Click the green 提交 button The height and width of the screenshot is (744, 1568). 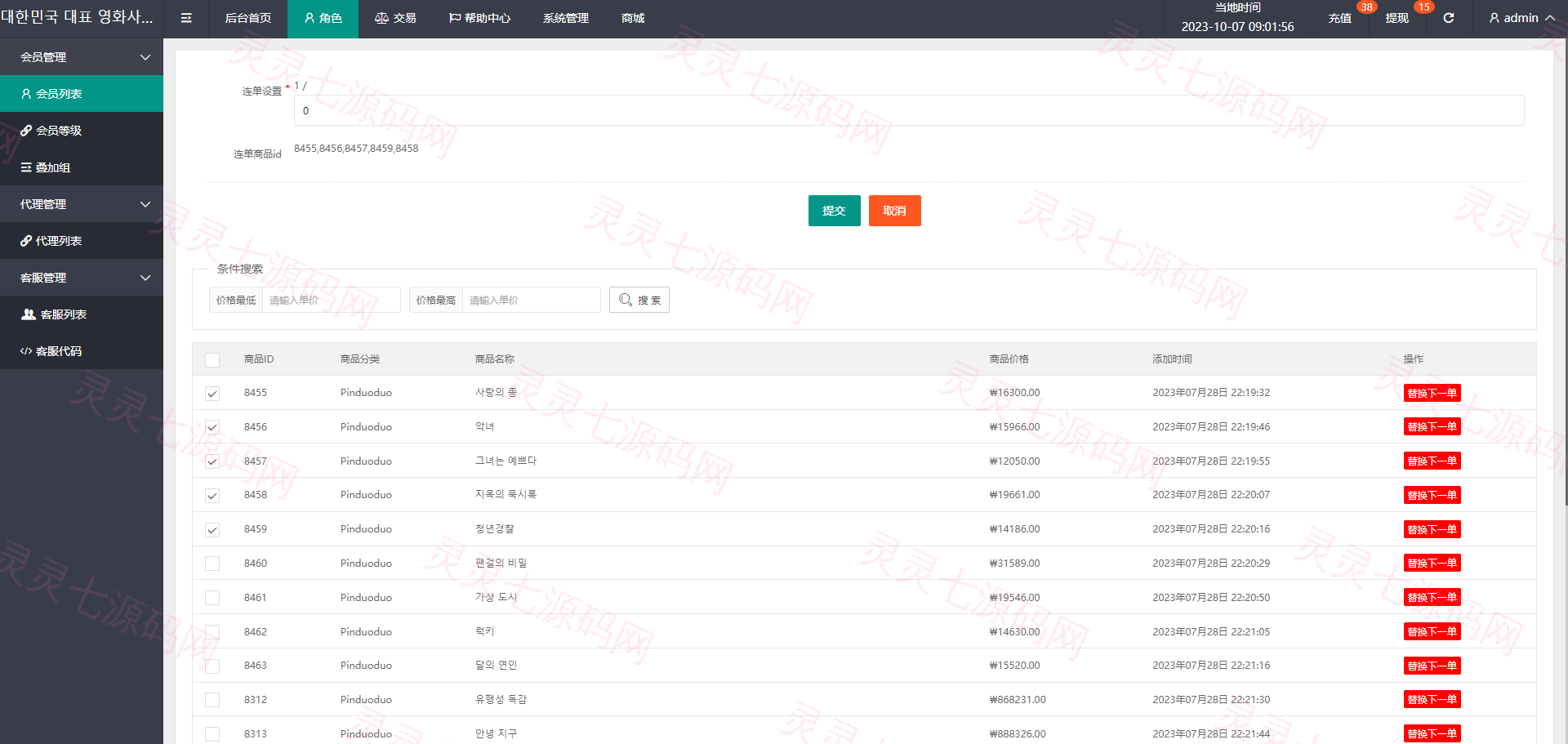coord(834,211)
